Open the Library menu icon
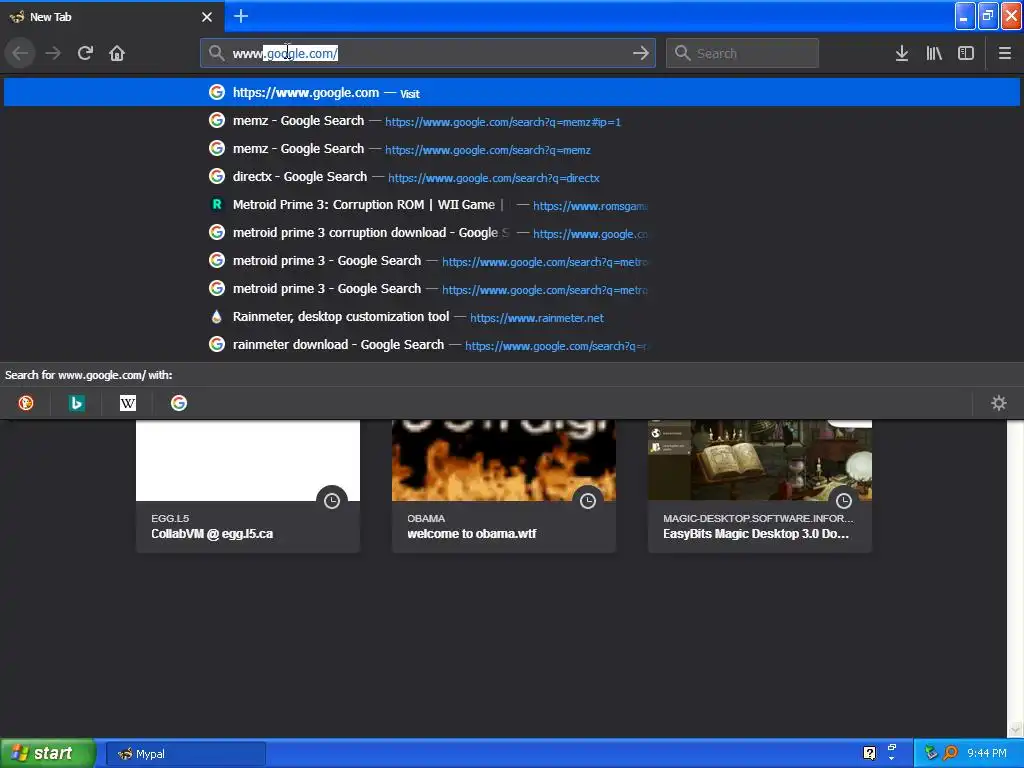1024x768 pixels. point(934,54)
